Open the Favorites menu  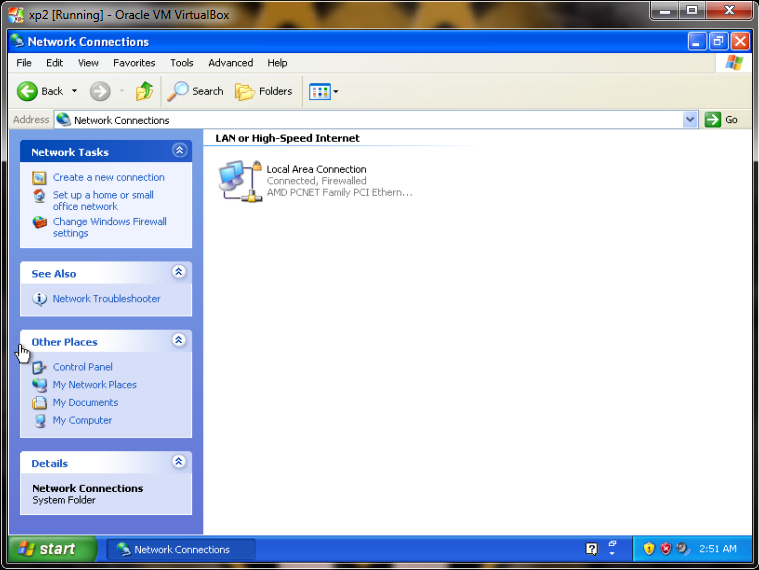(x=134, y=63)
